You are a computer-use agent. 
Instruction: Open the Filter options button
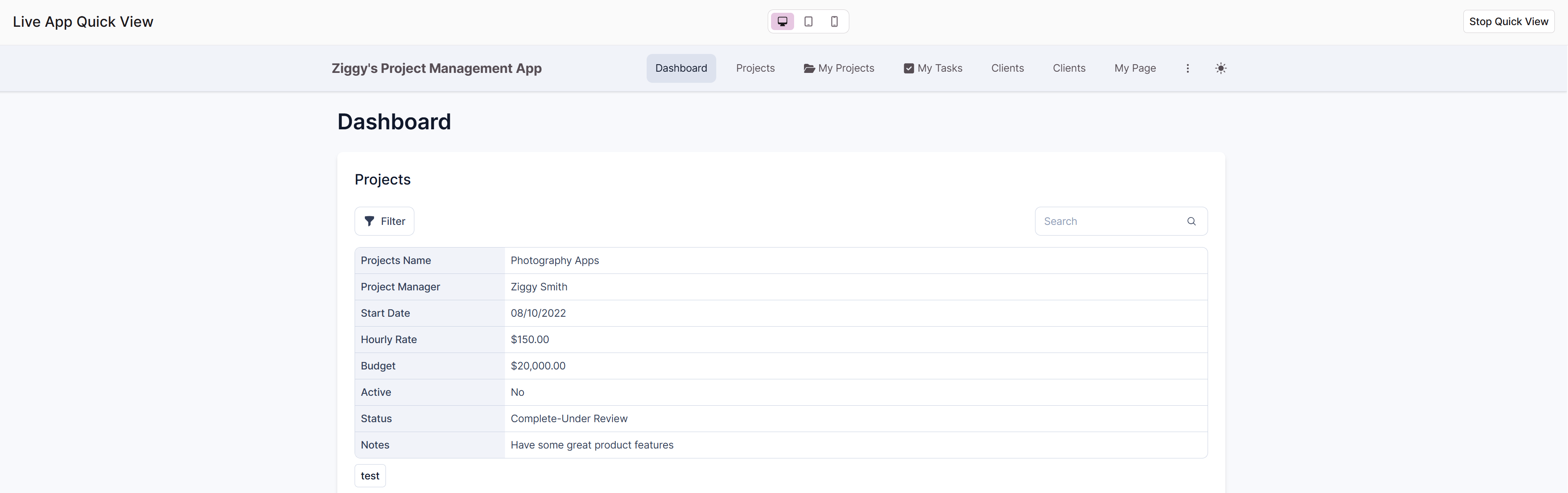[385, 221]
